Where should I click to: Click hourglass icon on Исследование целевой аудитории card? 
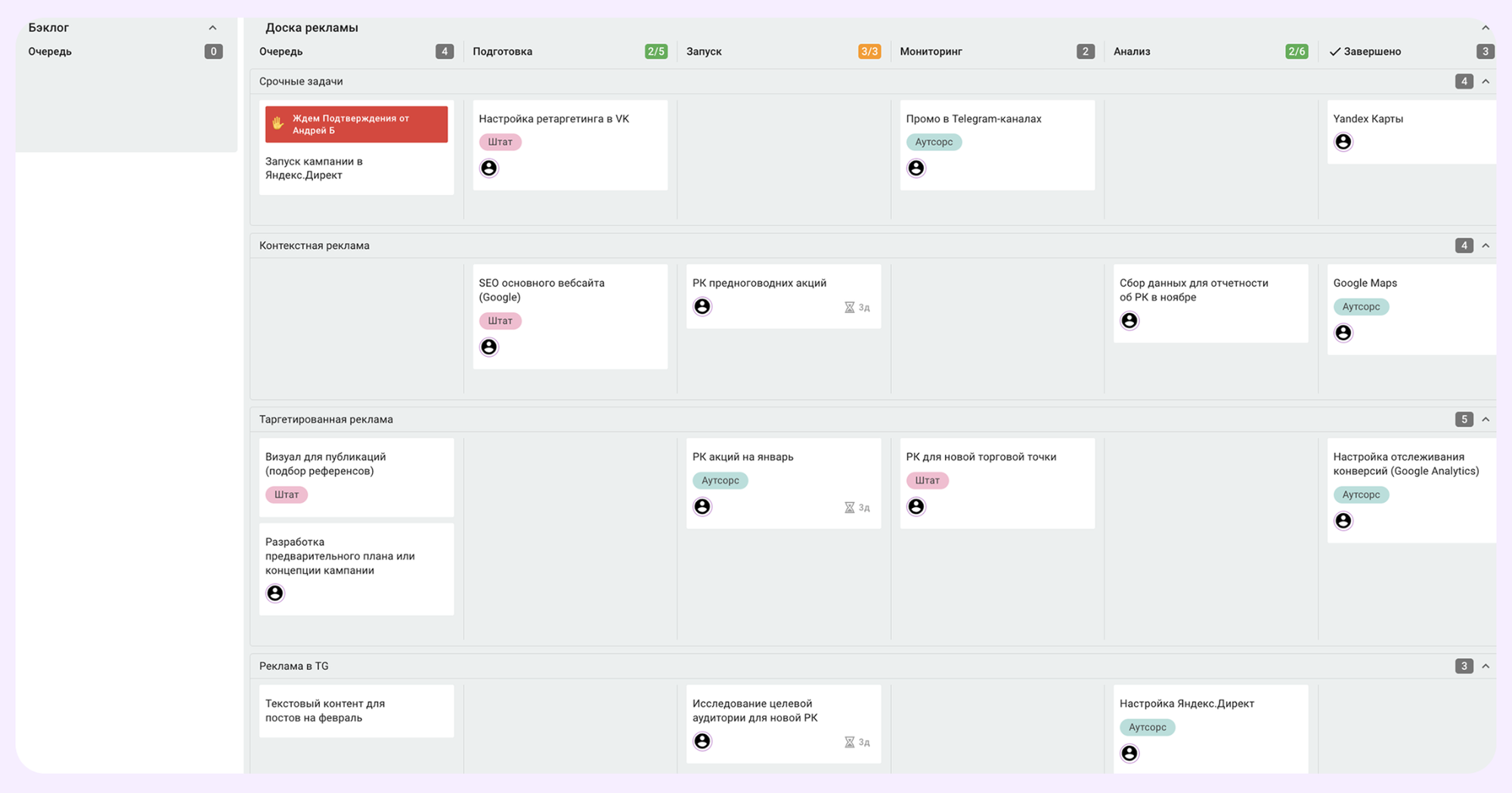[849, 742]
